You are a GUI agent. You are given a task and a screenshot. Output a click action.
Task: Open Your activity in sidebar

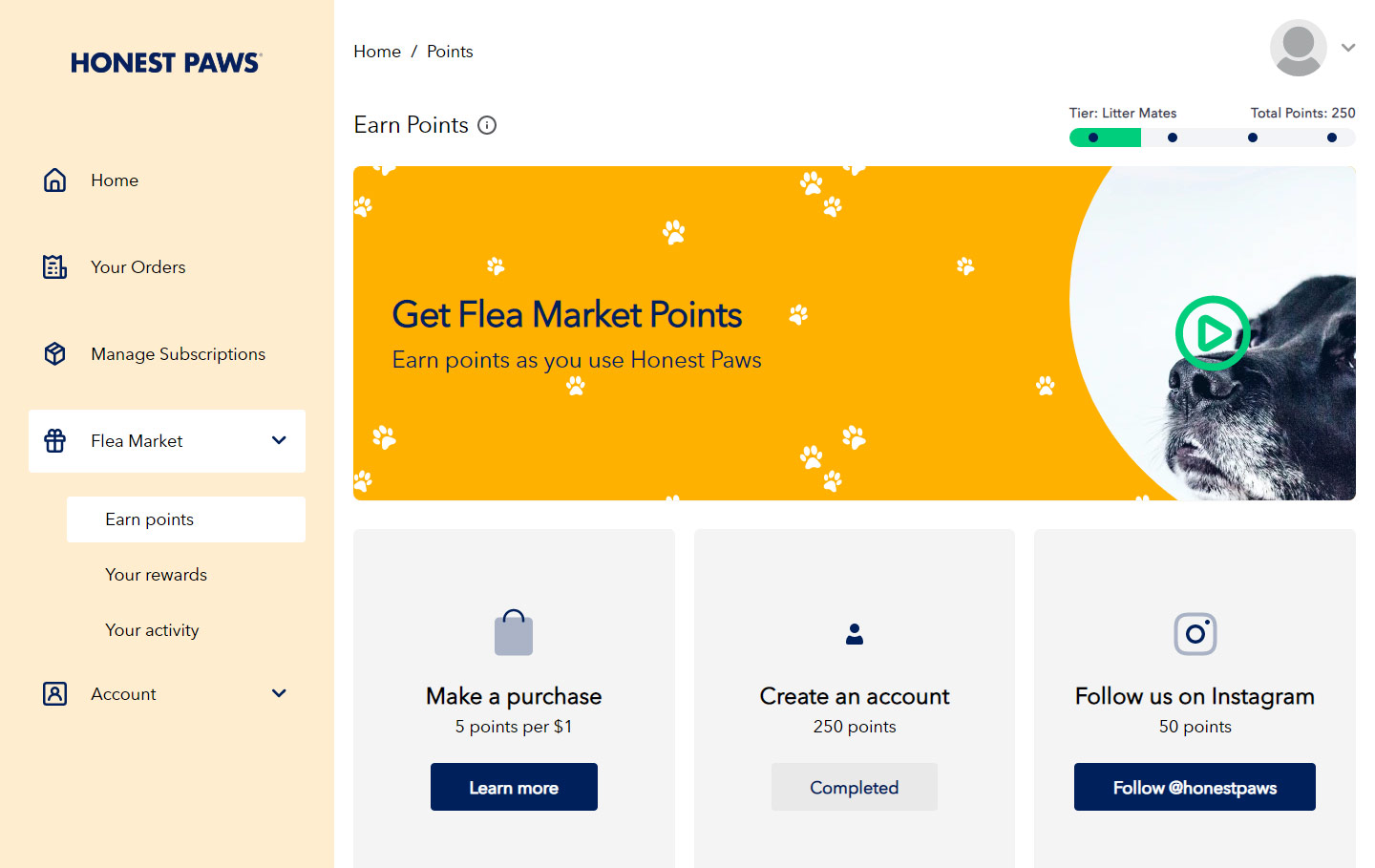pos(153,630)
